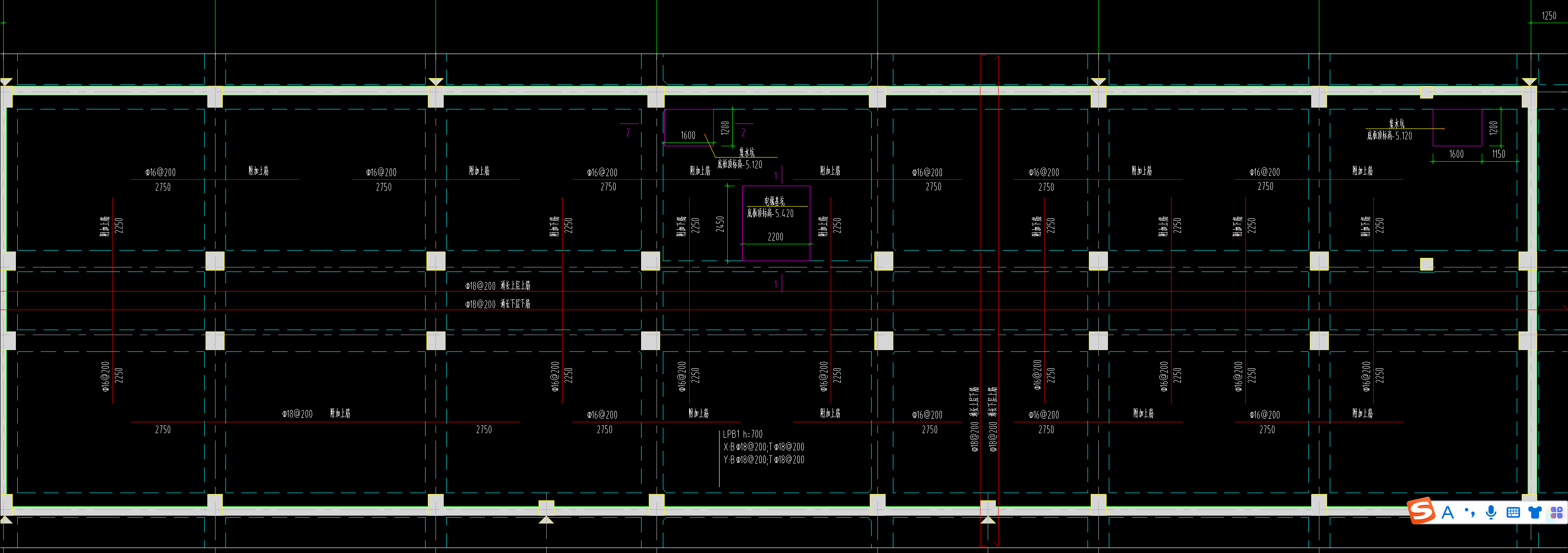The height and width of the screenshot is (553, 1568).
Task: Select the '2450' pit height dimension
Action: 720,223
